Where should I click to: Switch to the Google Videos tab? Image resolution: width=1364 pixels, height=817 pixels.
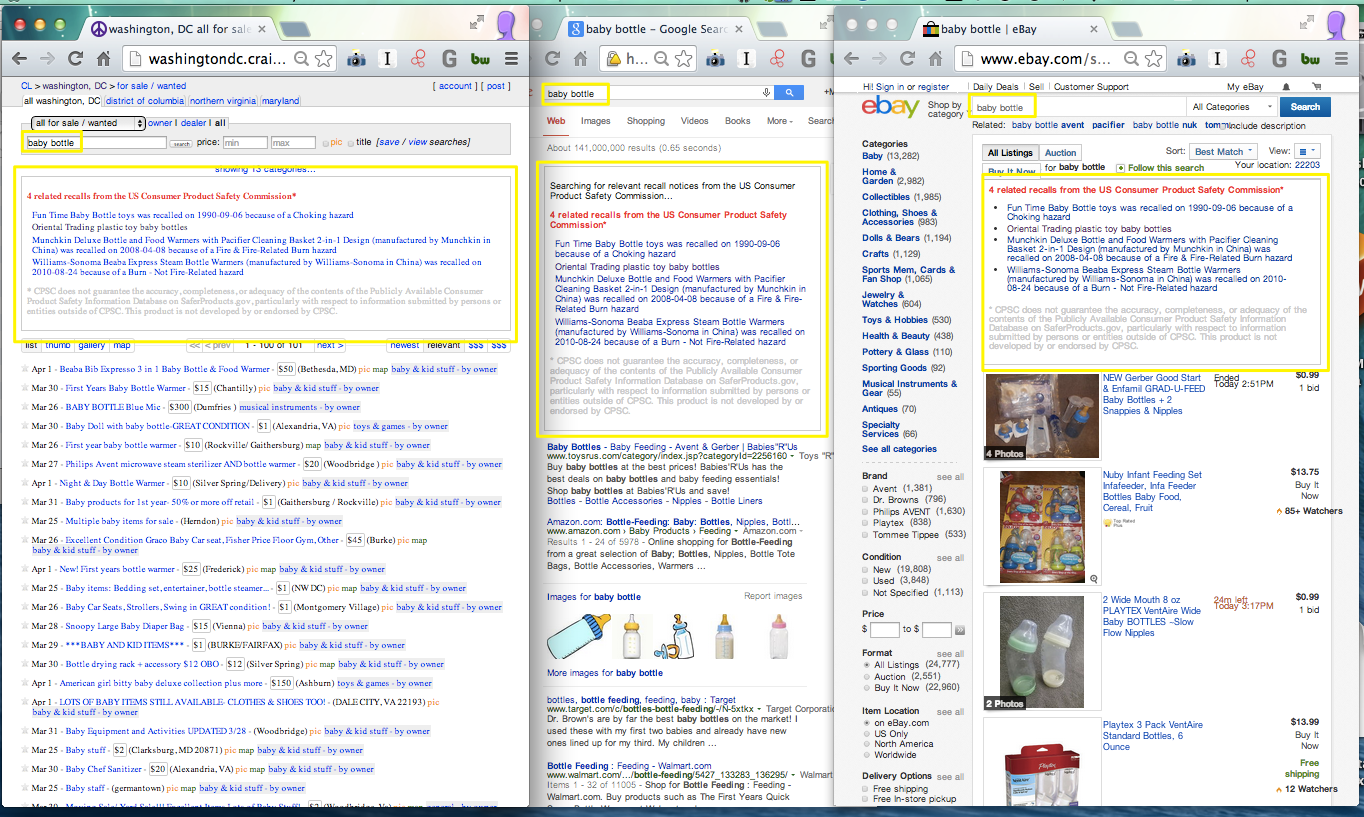(694, 121)
